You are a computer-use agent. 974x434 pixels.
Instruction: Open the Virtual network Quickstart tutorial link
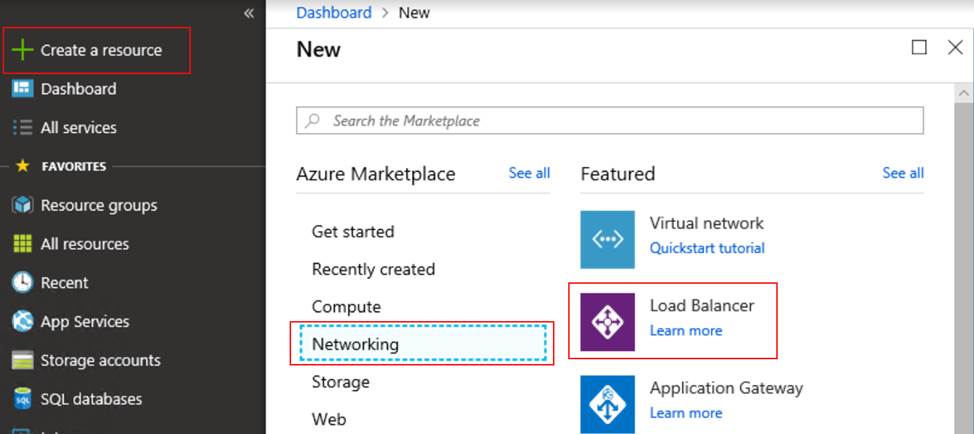tap(707, 248)
